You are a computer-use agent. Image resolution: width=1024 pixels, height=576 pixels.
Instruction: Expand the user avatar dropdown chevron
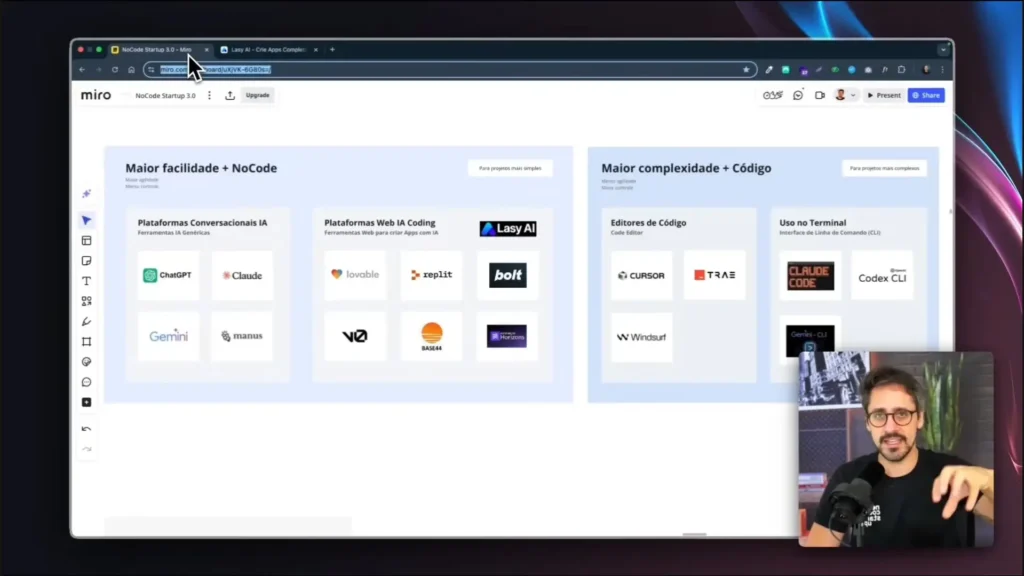[853, 94]
